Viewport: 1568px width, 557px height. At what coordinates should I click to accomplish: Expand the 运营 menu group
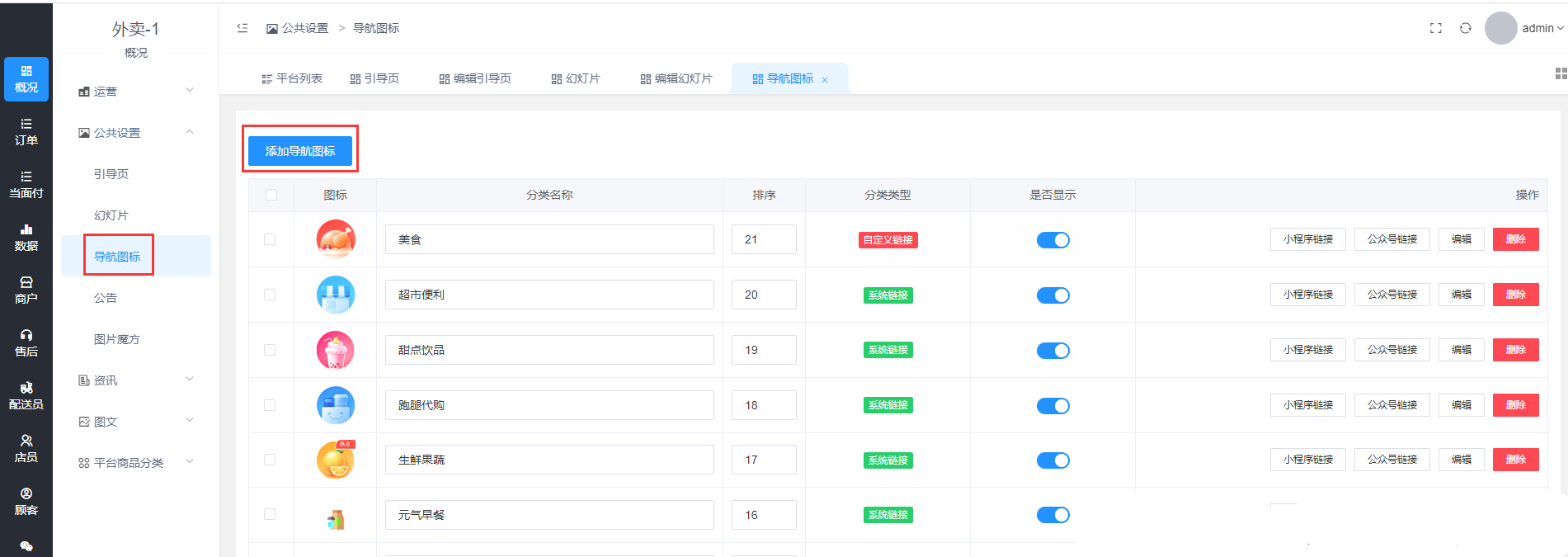[136, 91]
